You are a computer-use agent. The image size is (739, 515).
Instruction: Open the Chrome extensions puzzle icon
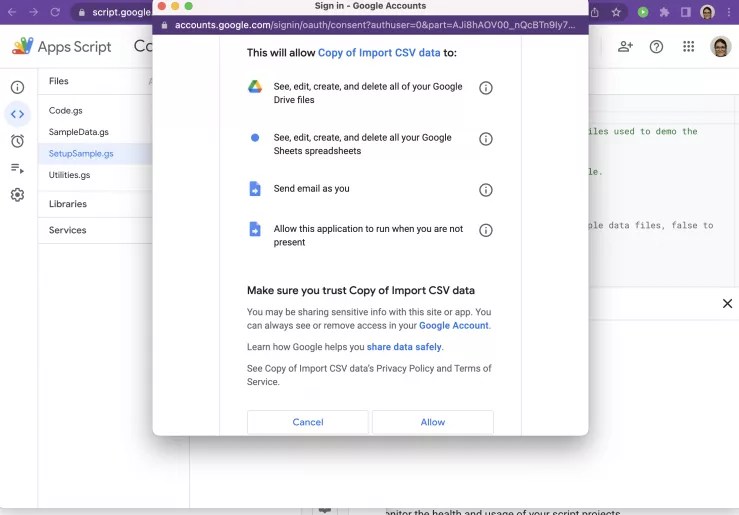tap(665, 12)
